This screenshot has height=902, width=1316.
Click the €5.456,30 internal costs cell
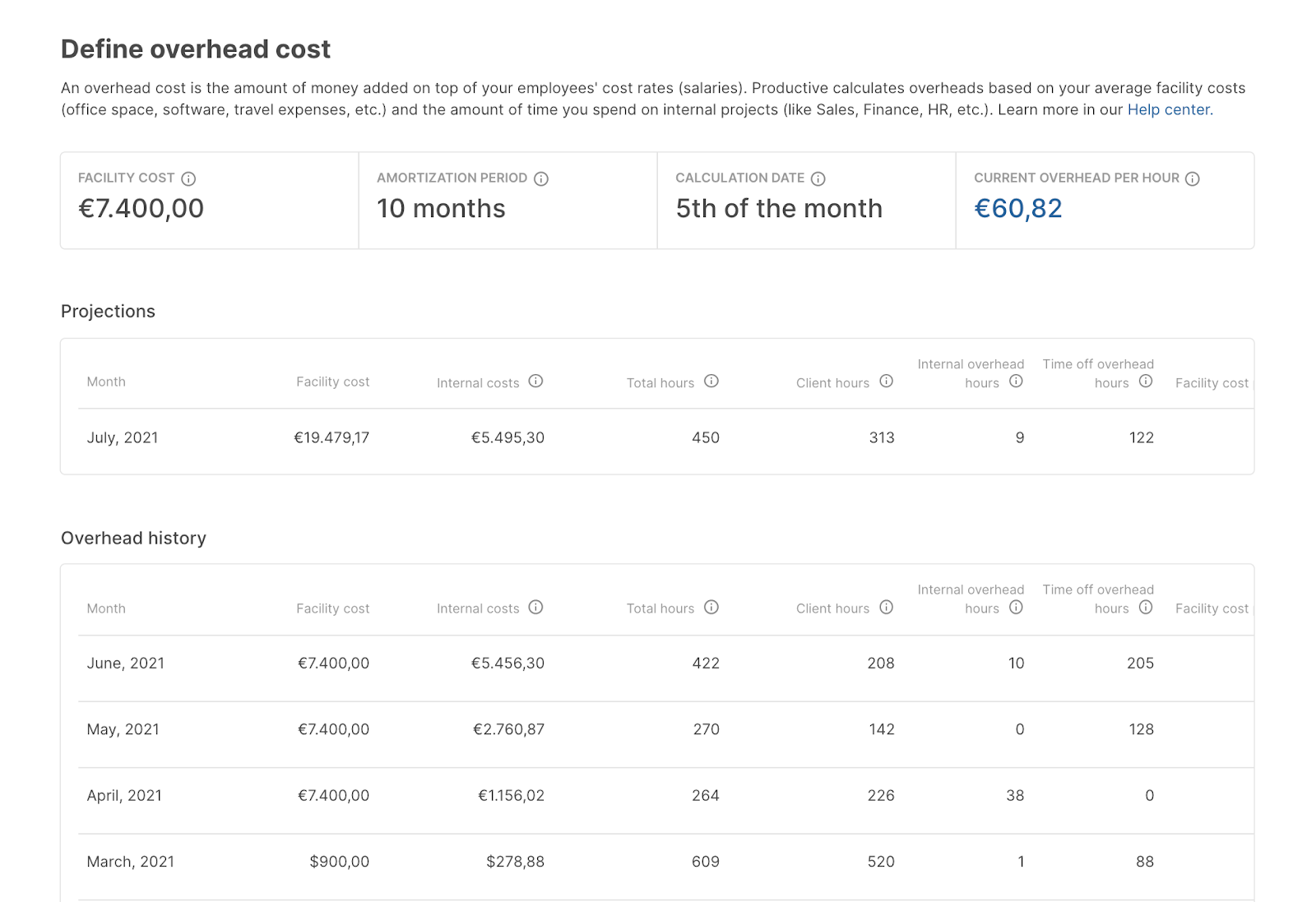(507, 664)
